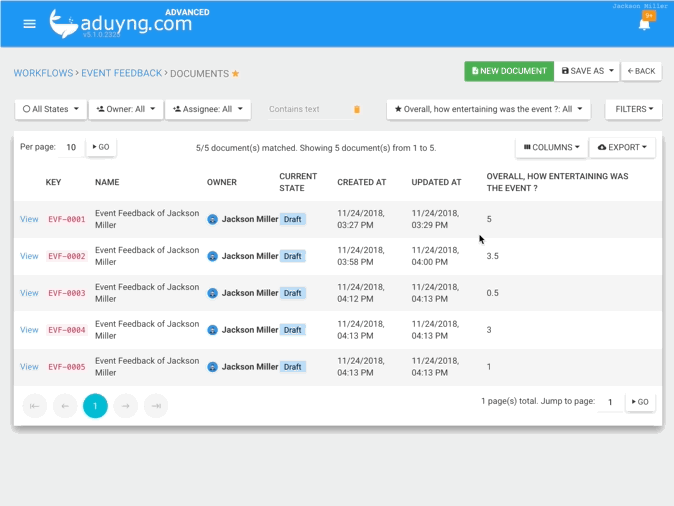Click the rating value 3.5
Viewport: 674px width, 506px height.
click(493, 256)
